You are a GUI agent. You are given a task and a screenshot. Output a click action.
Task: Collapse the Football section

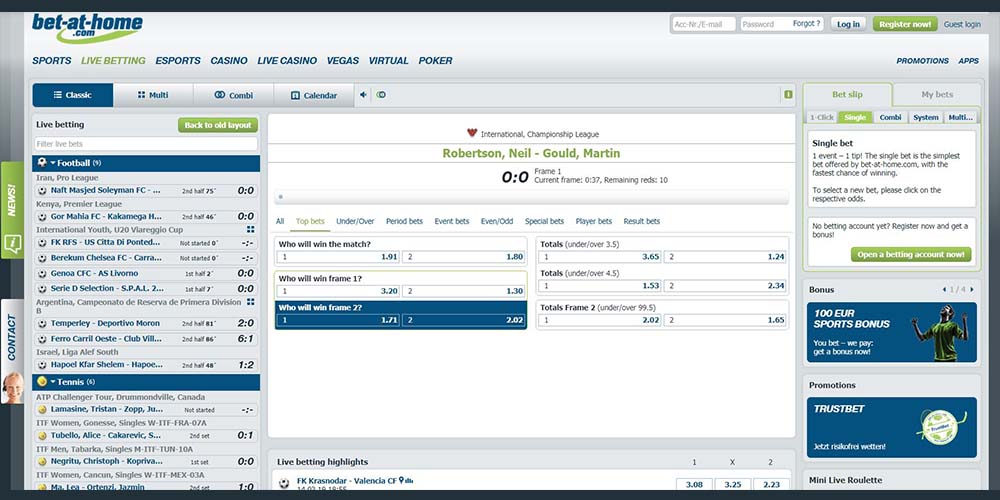[53, 163]
